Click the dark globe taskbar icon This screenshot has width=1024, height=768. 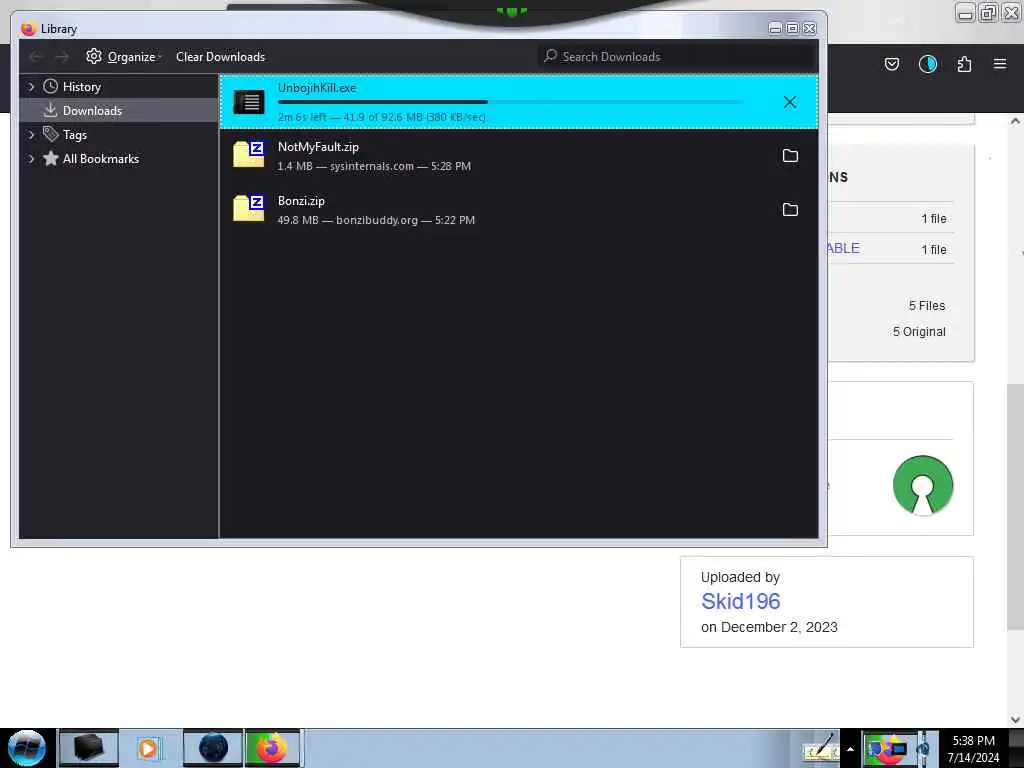[x=213, y=748]
